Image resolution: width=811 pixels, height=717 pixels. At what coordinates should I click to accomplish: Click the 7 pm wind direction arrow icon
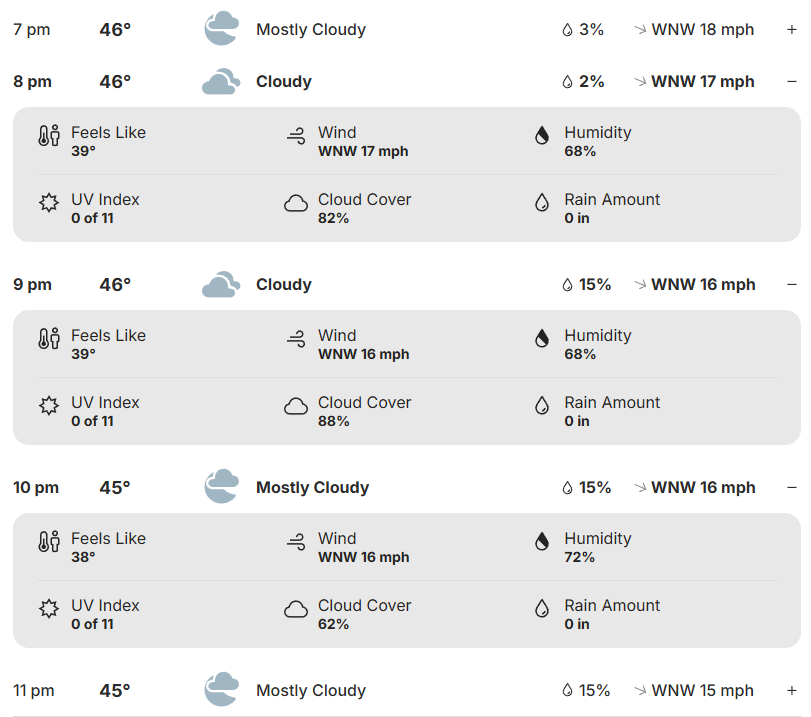640,30
